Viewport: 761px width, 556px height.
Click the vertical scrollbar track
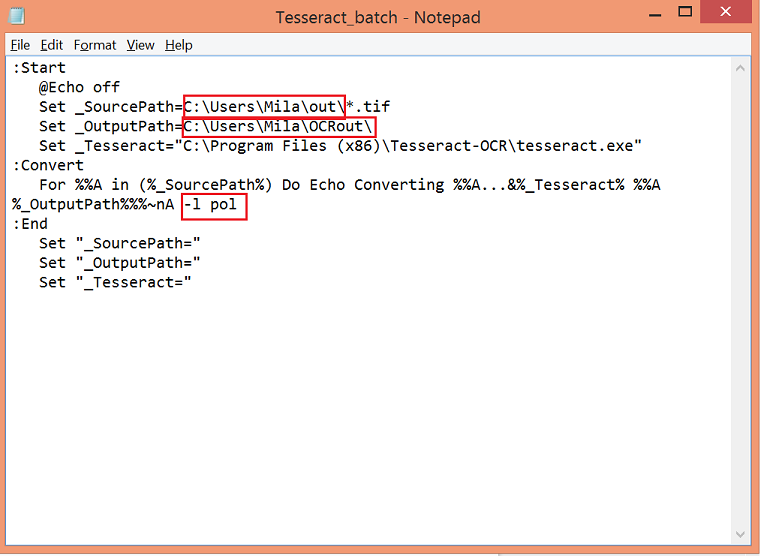tap(741, 300)
